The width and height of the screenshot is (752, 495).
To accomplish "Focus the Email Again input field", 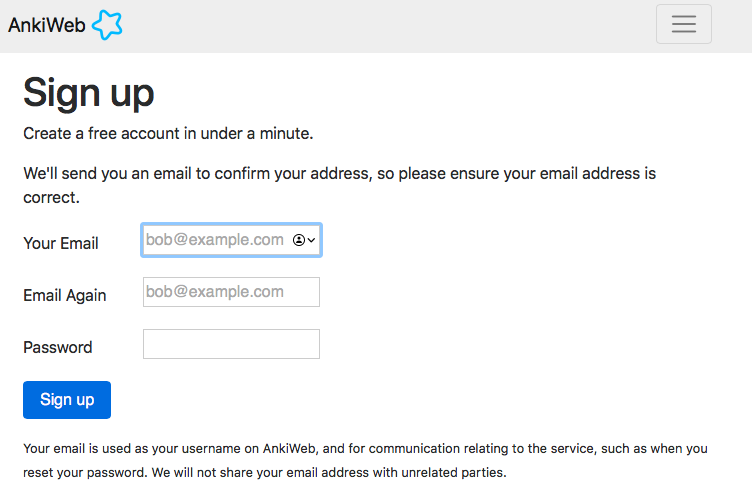I will point(231,292).
